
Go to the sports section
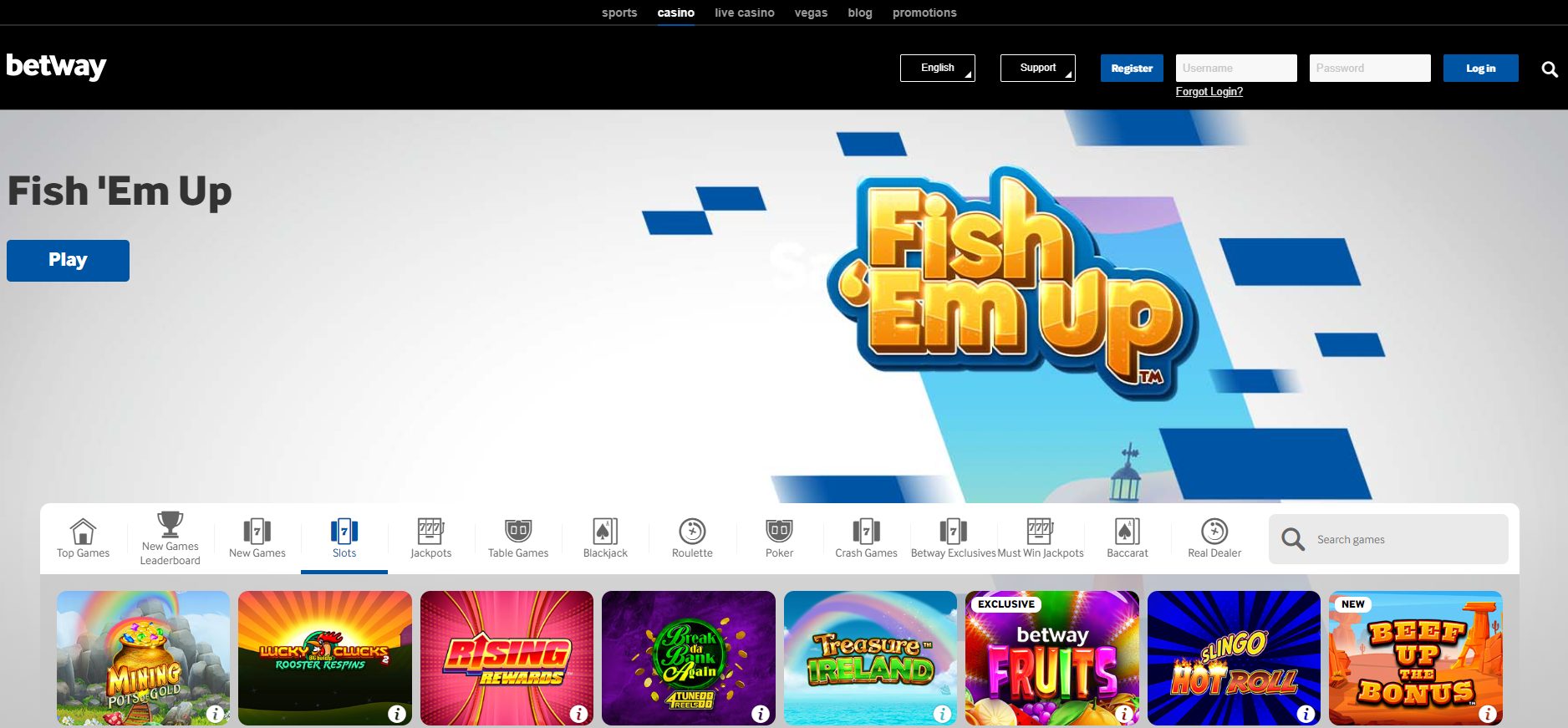(619, 13)
